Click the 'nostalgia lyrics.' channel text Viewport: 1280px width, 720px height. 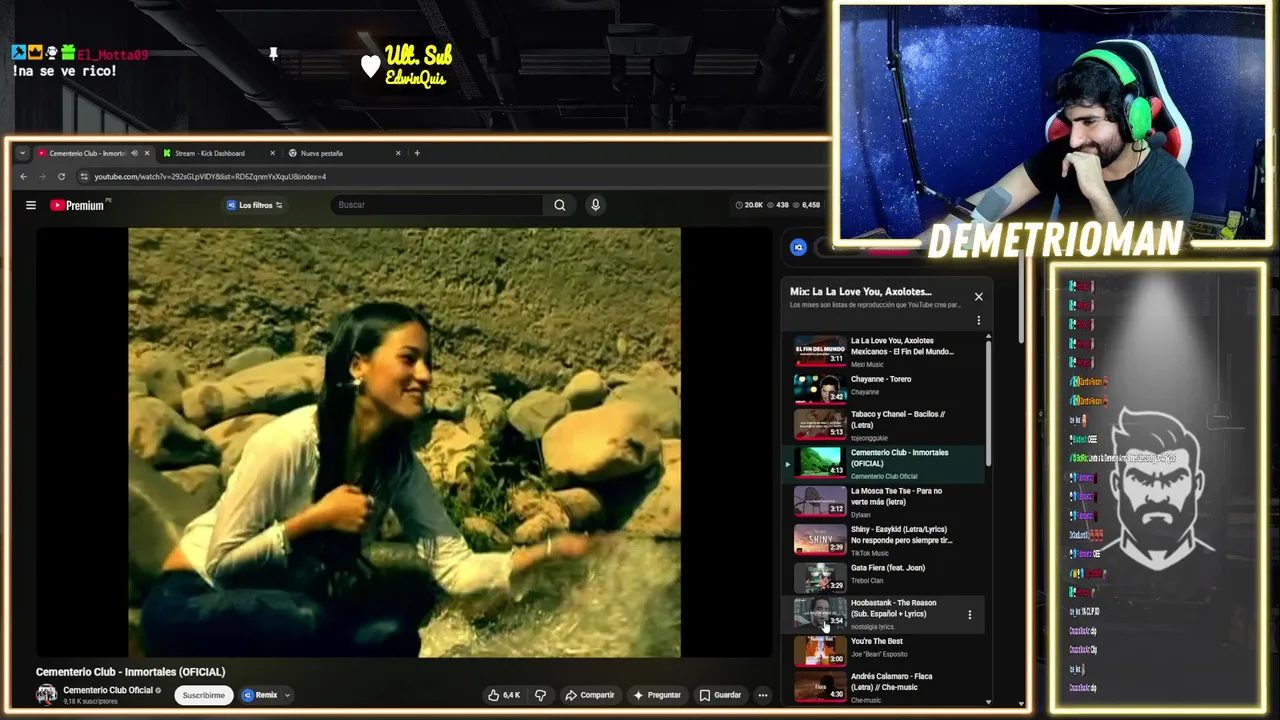point(873,627)
